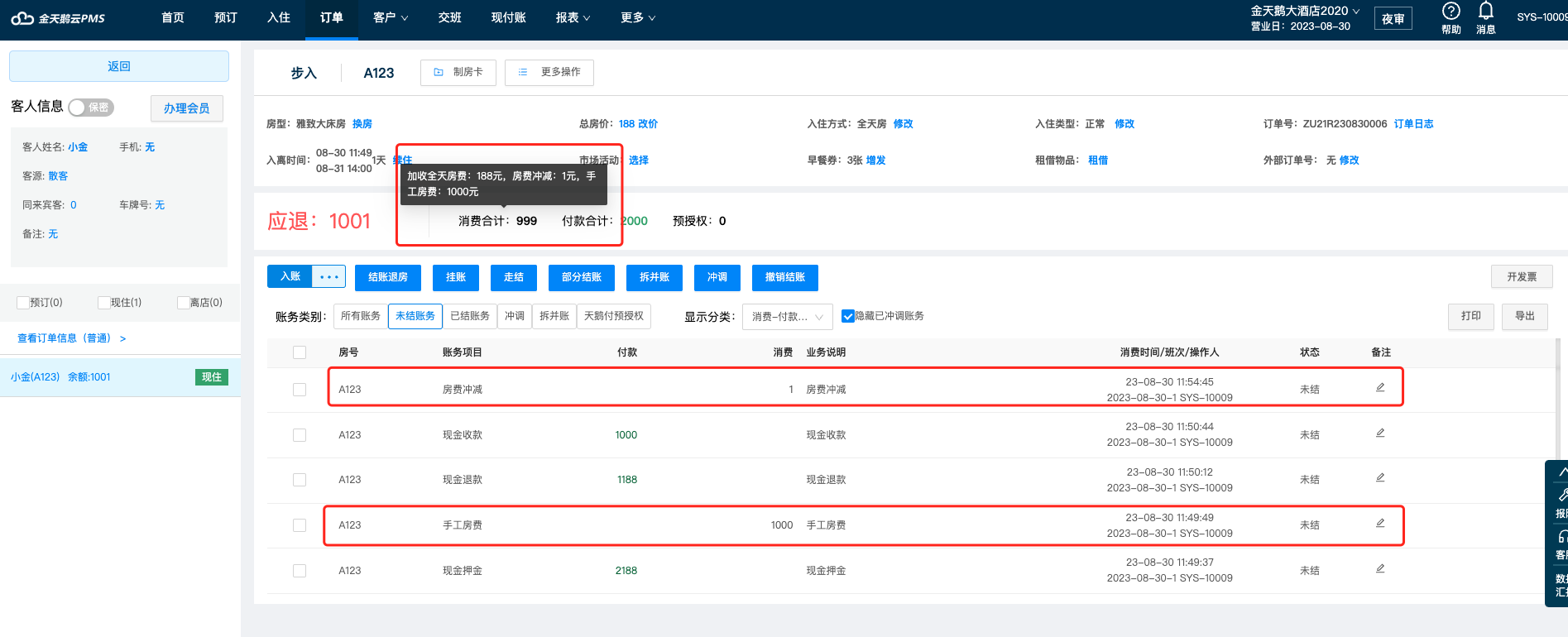Click 增发 breakfast coupon link

[x=876, y=160]
